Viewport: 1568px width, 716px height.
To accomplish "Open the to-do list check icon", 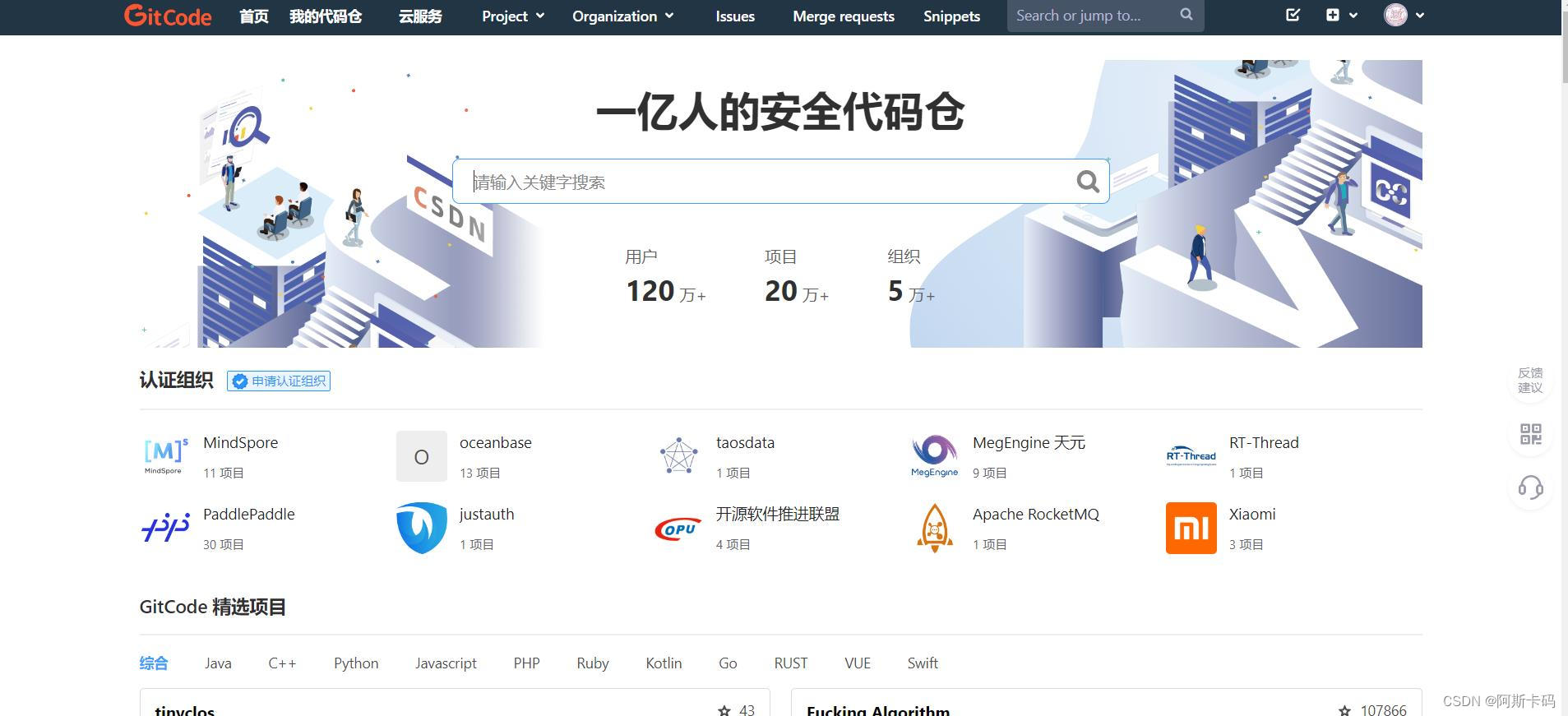I will (x=1293, y=15).
